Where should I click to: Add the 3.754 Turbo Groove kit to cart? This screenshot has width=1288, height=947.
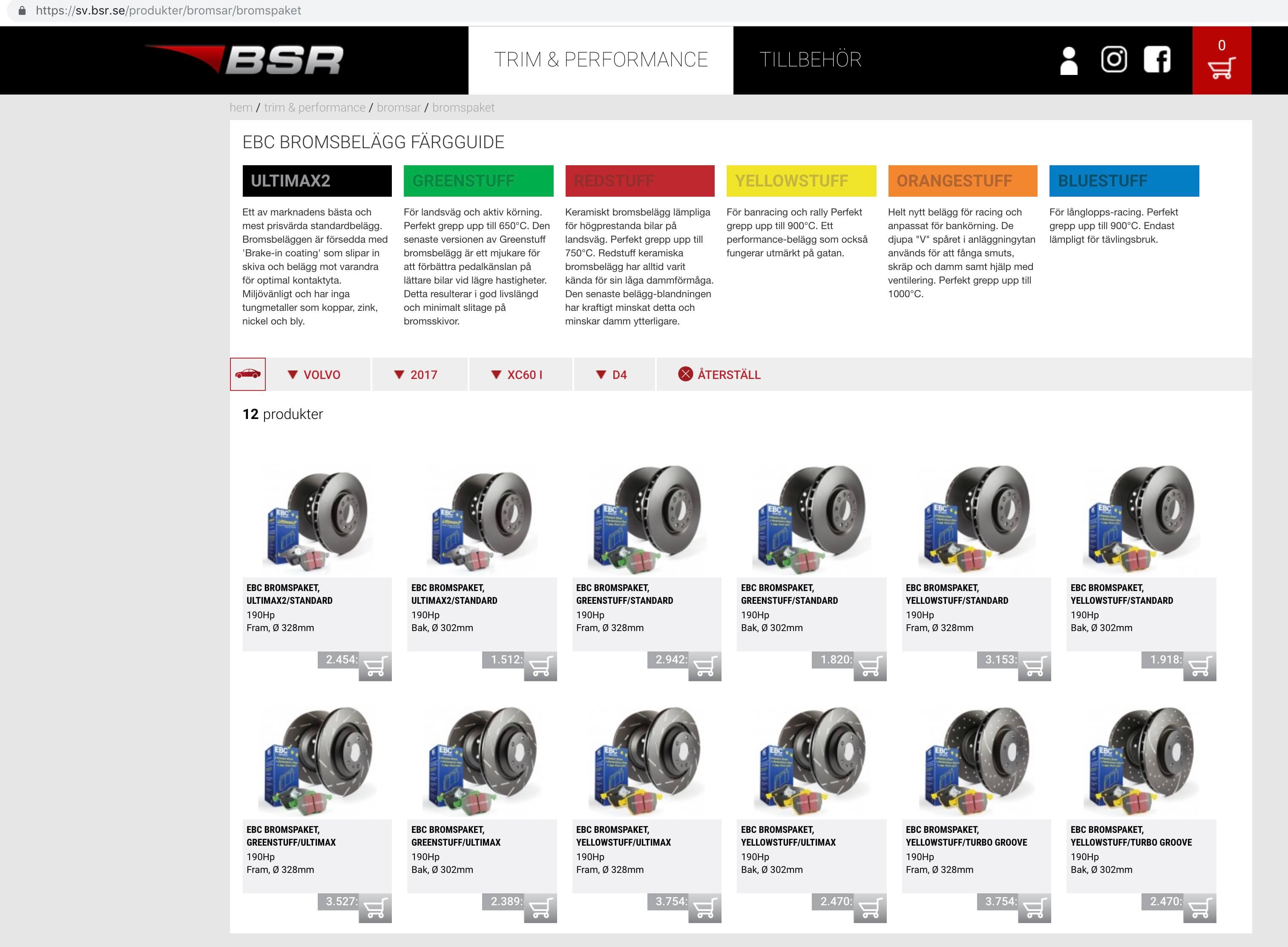click(x=1035, y=908)
